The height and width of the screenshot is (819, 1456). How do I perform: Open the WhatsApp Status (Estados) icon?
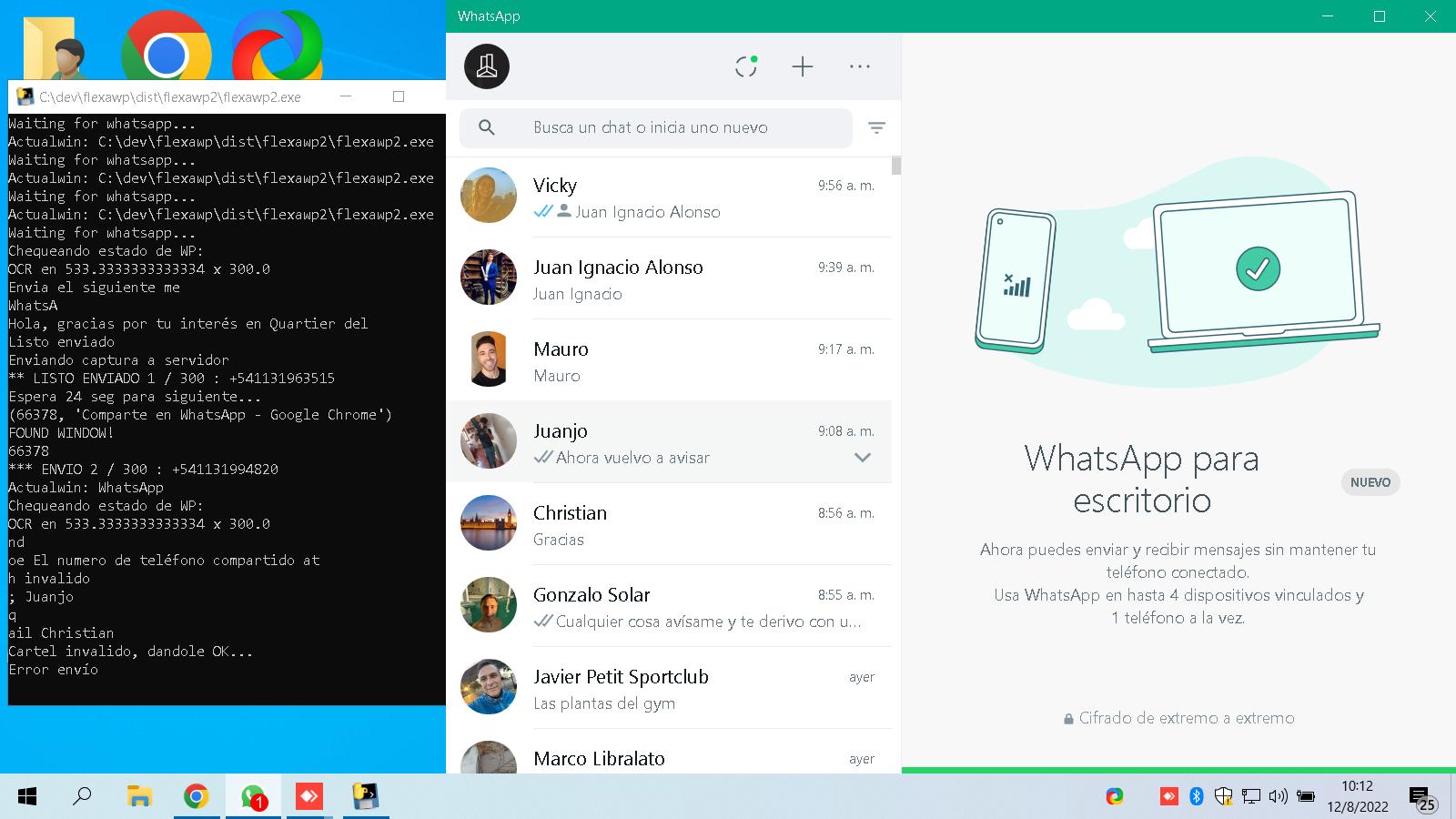tap(746, 66)
